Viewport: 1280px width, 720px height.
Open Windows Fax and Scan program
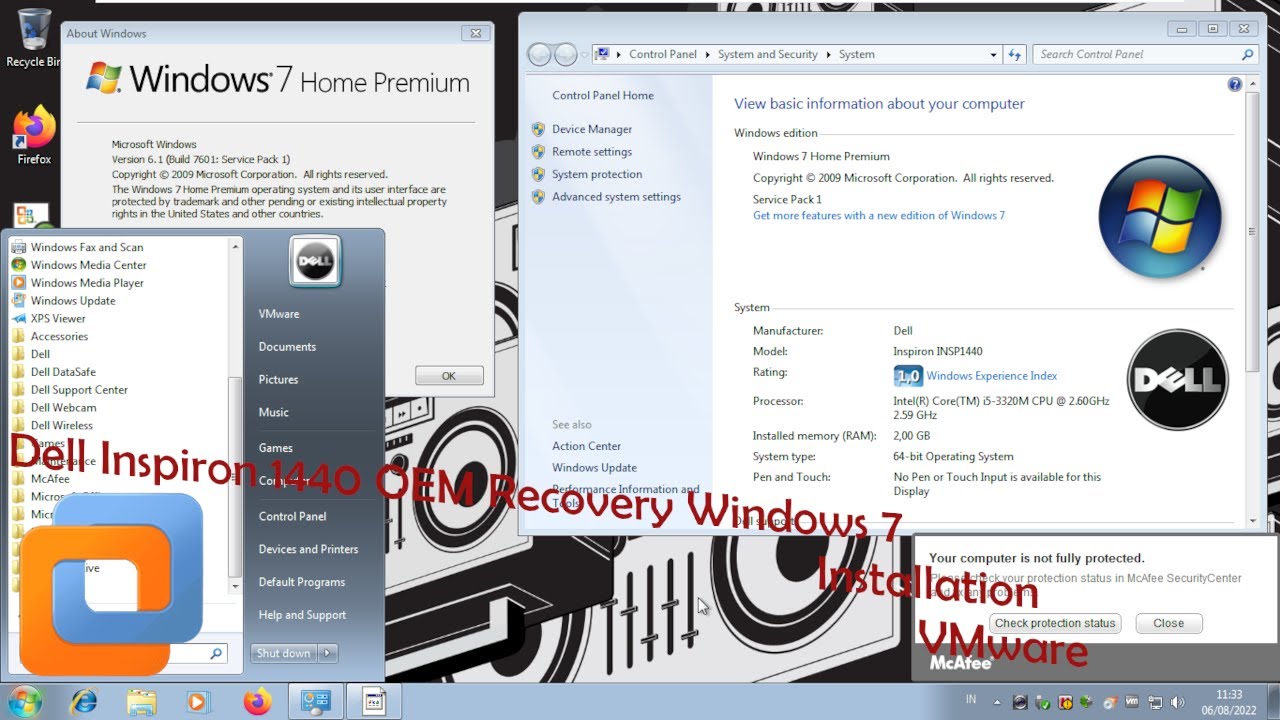tap(86, 247)
